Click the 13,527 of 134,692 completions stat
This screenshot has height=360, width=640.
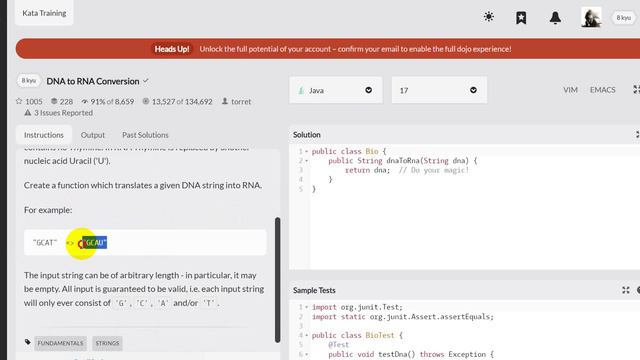[177, 101]
